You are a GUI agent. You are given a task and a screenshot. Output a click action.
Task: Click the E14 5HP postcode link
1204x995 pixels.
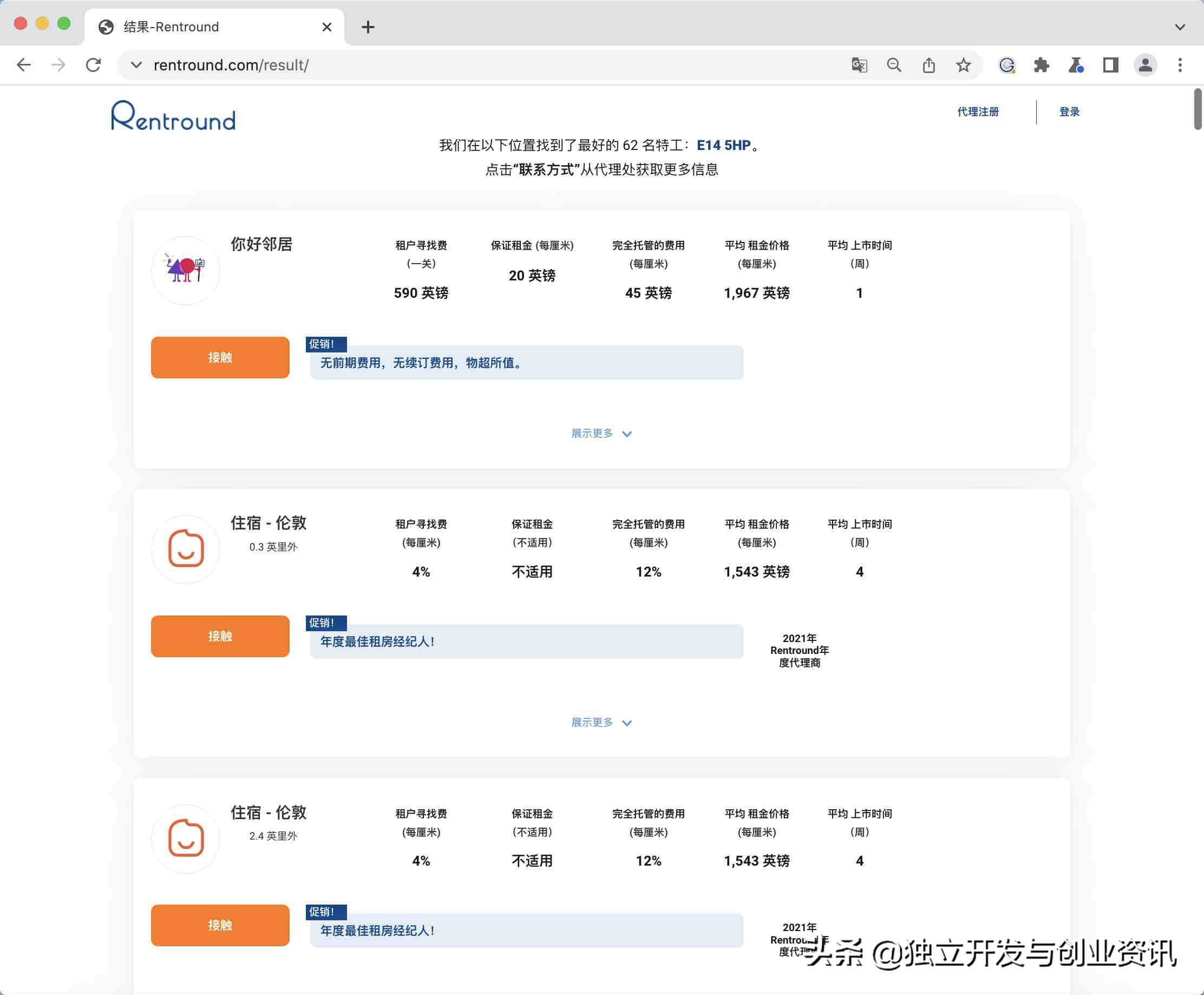point(723,145)
